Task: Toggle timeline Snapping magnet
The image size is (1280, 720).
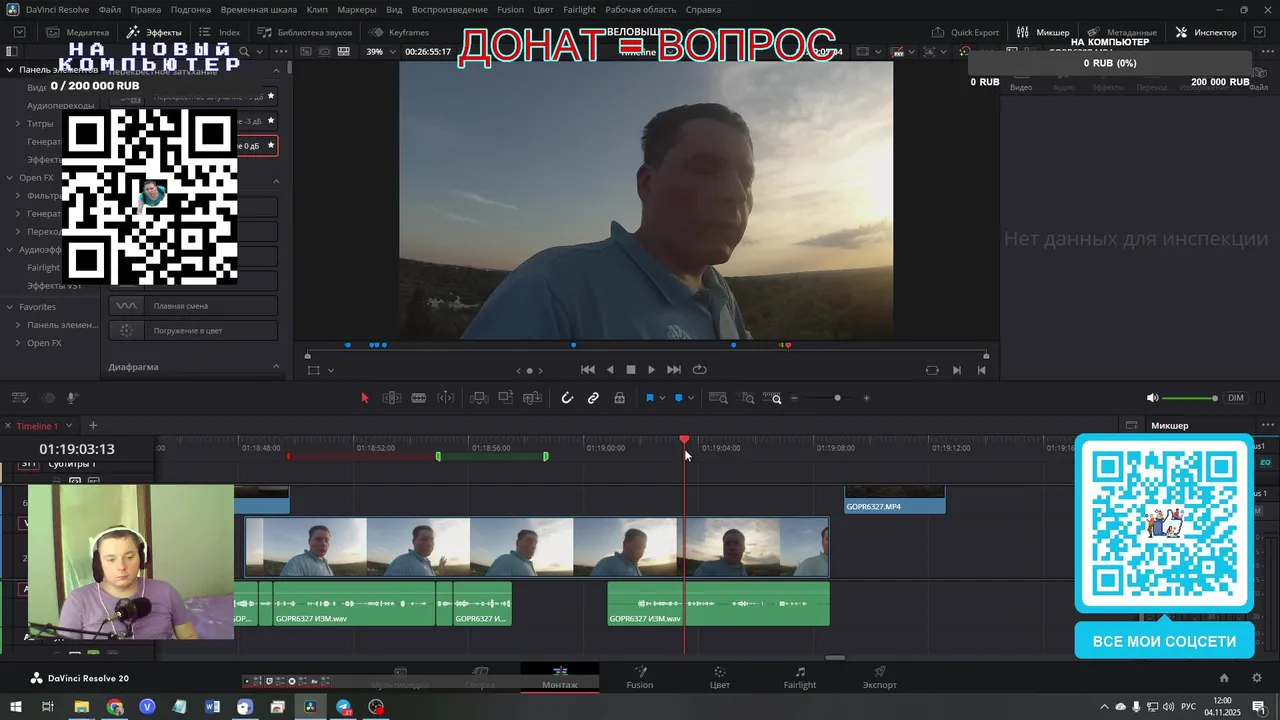Action: (567, 398)
